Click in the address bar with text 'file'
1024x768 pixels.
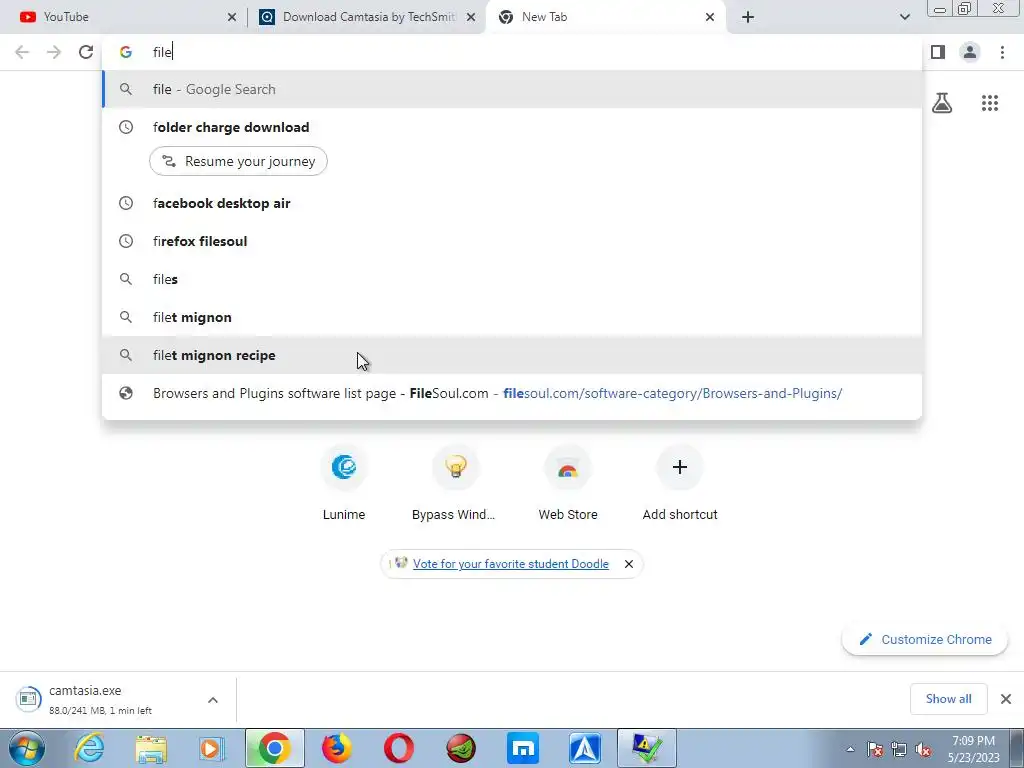click(x=512, y=52)
